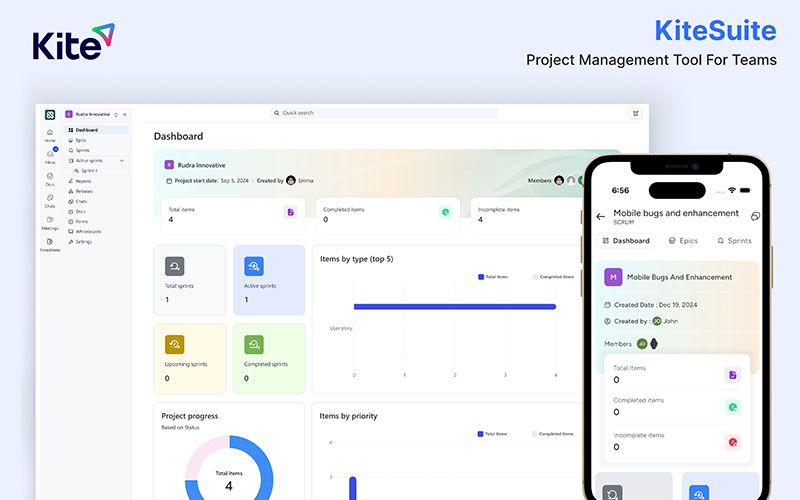Click the Total items purple document icon
The image size is (800, 500).
tap(290, 212)
